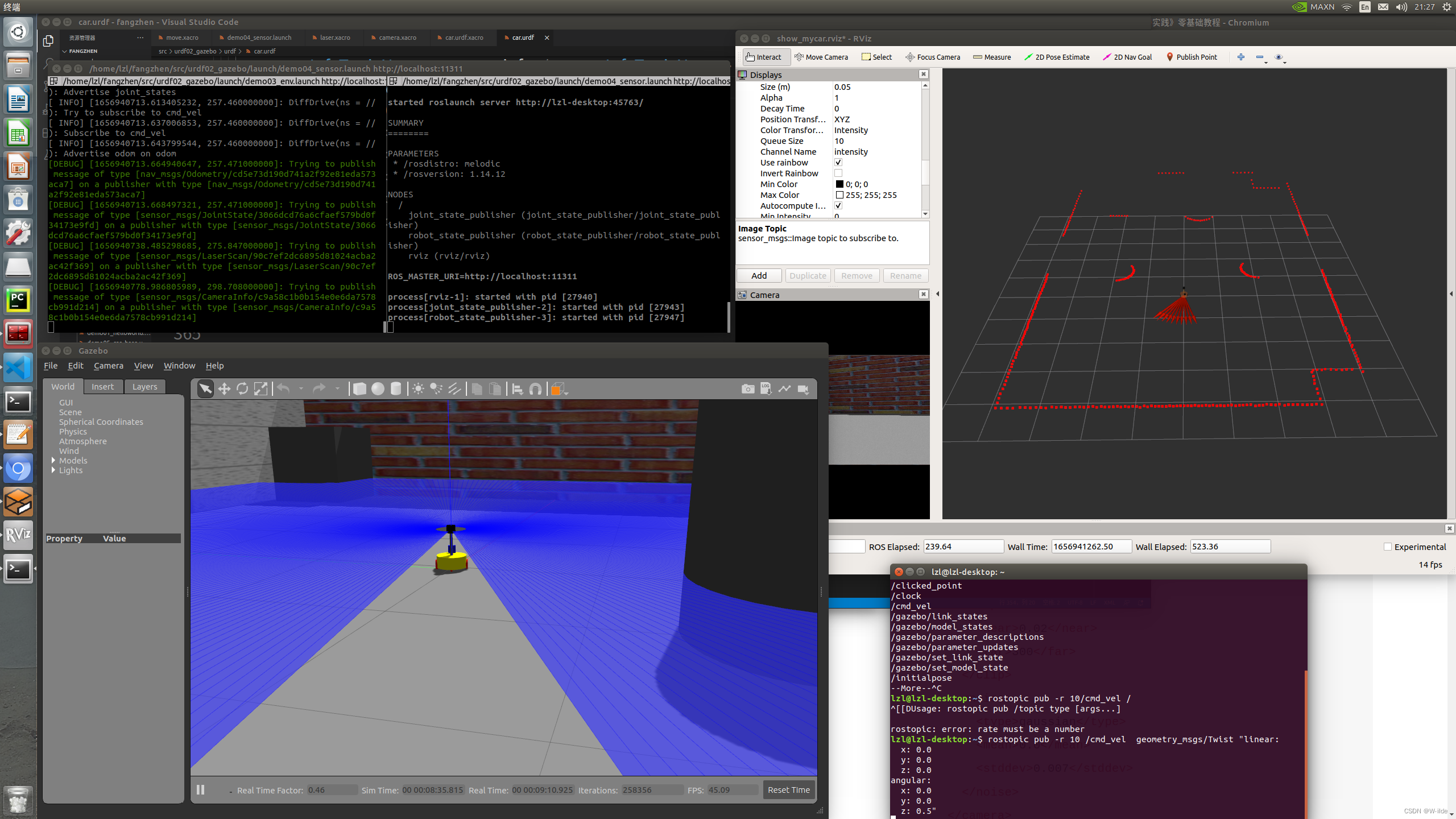Toggle Gazebo snap magnet tool
Screen dimensions: 1456x819
click(x=535, y=389)
